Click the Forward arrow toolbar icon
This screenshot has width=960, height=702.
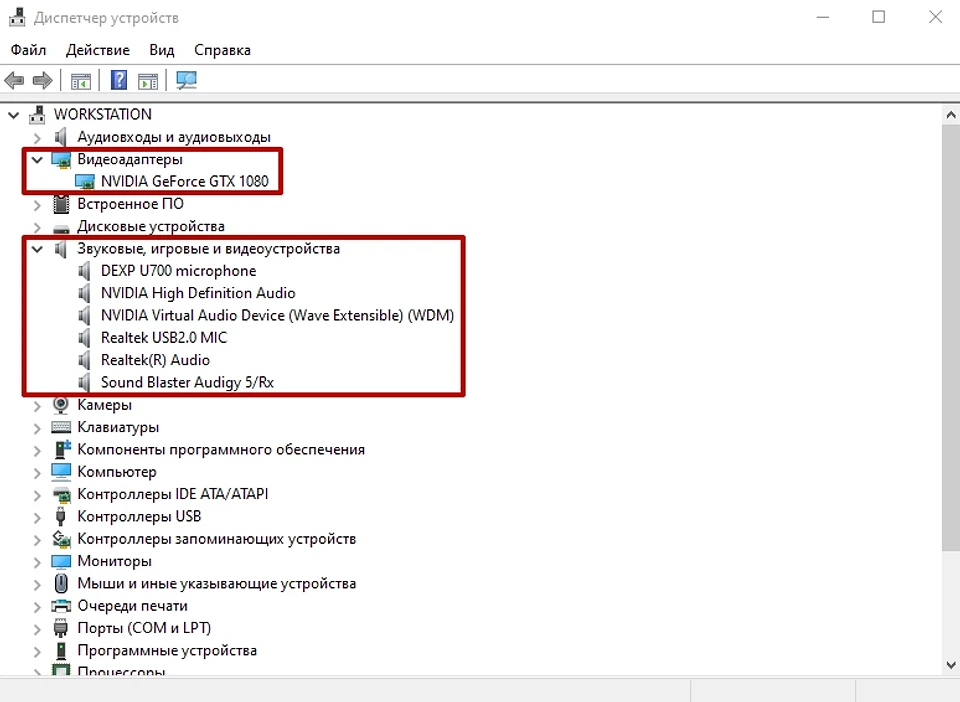(42, 80)
